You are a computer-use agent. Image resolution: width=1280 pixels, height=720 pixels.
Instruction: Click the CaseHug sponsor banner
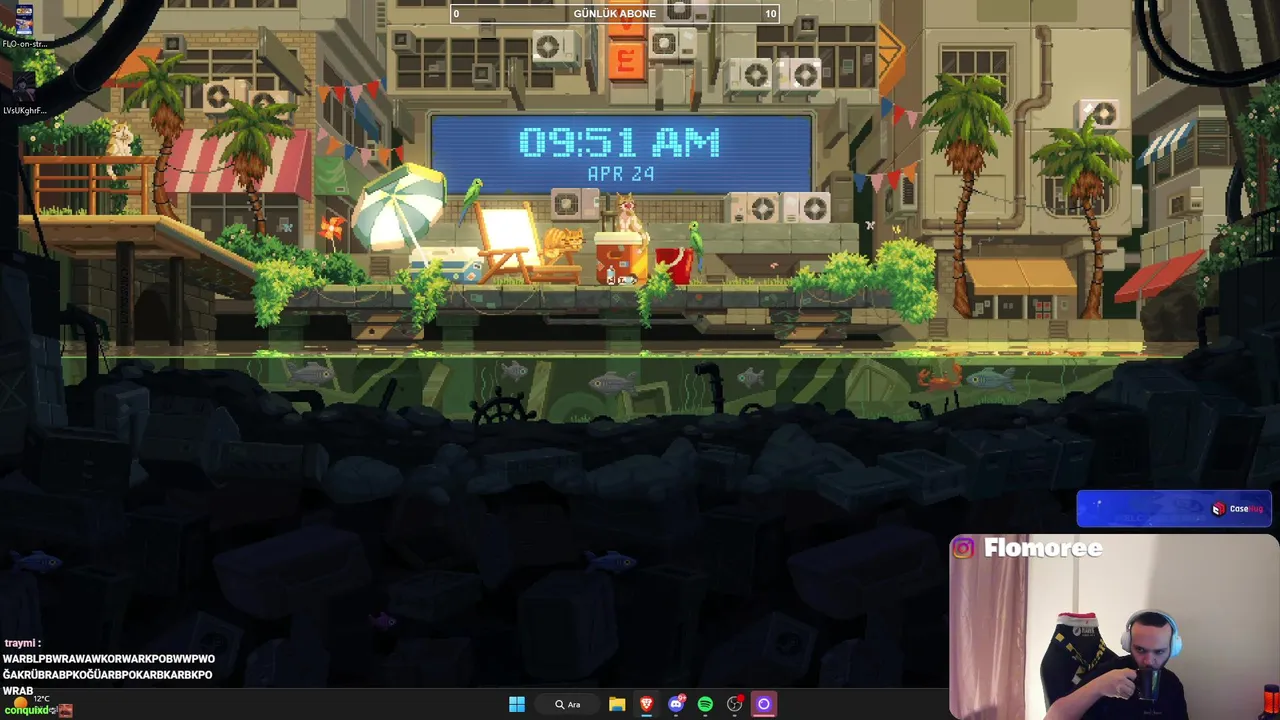(1173, 509)
